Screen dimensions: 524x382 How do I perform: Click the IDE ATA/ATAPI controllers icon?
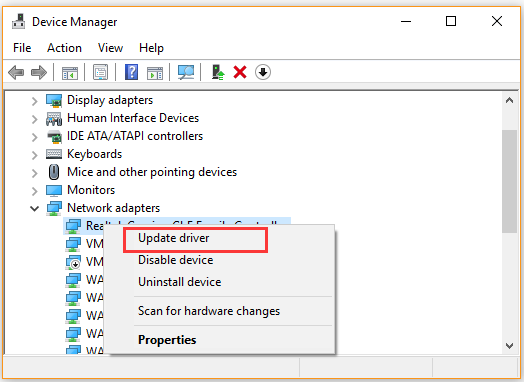pyautogui.click(x=54, y=136)
